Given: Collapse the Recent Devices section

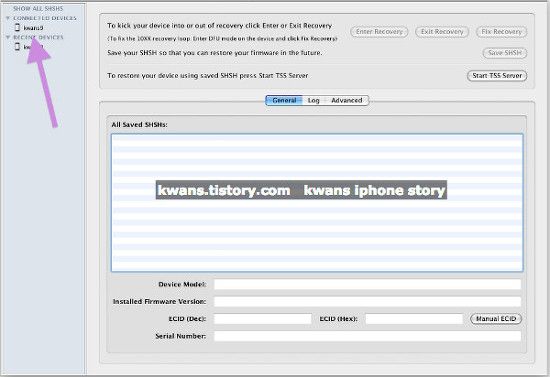Looking at the screenshot, I should tap(8, 37).
